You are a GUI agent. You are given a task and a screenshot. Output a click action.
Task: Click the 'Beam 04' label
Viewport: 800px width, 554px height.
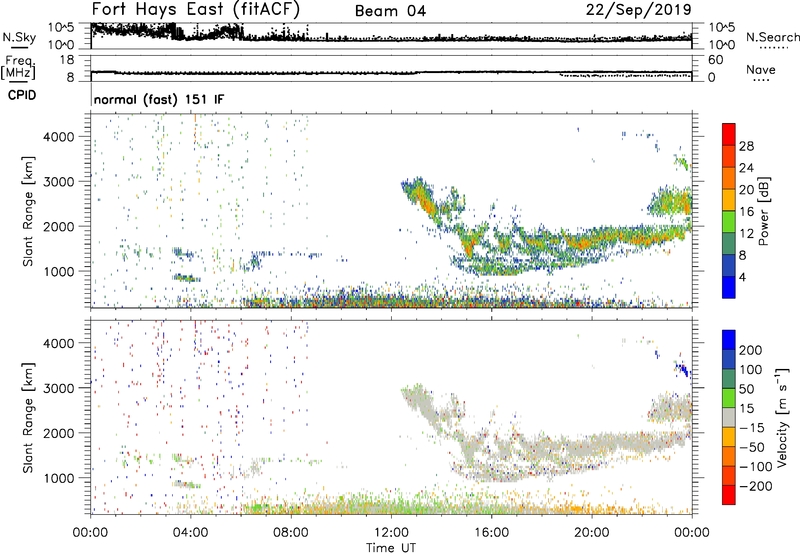point(390,11)
